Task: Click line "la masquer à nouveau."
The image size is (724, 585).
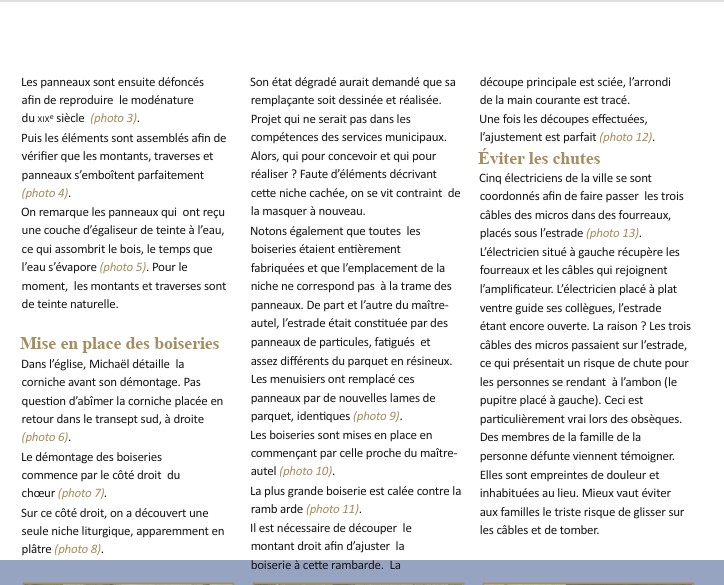Action: 308,211
